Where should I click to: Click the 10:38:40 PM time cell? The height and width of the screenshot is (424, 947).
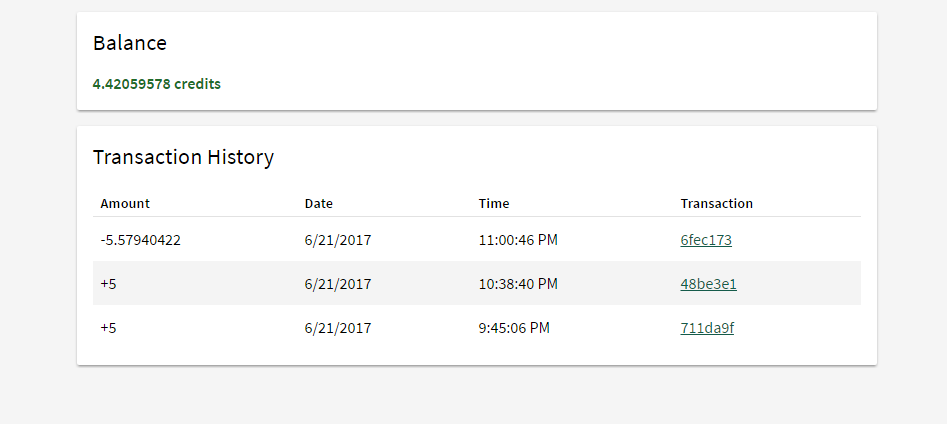pos(518,284)
